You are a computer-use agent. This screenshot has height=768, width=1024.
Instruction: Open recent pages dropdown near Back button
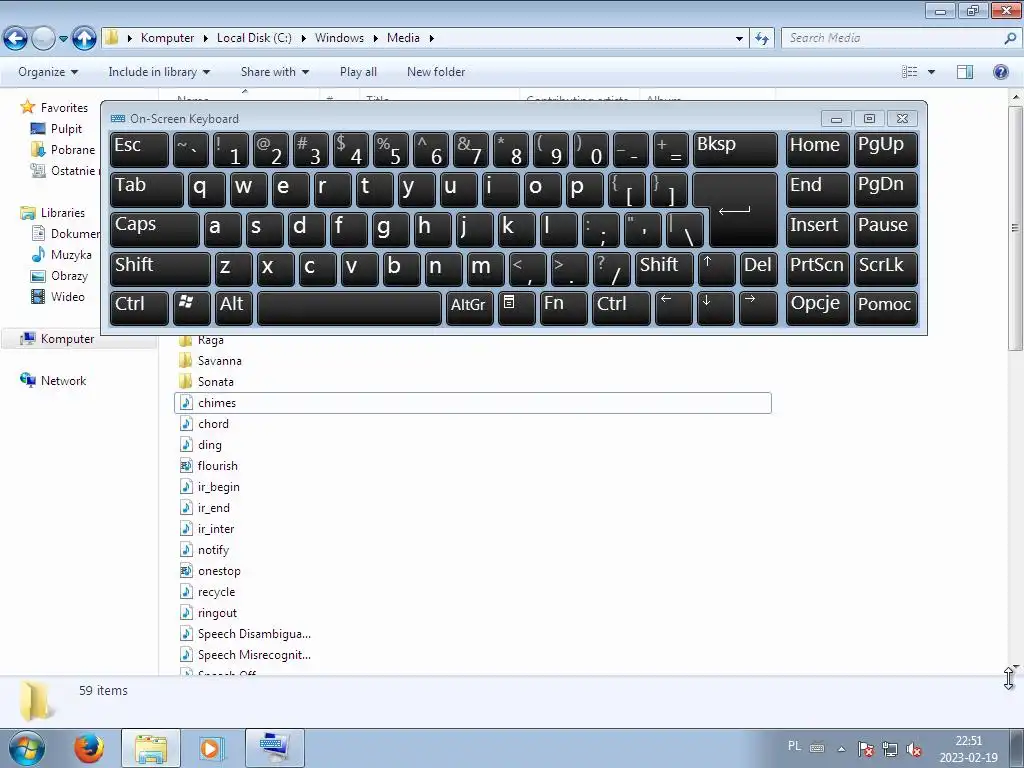pyautogui.click(x=63, y=39)
